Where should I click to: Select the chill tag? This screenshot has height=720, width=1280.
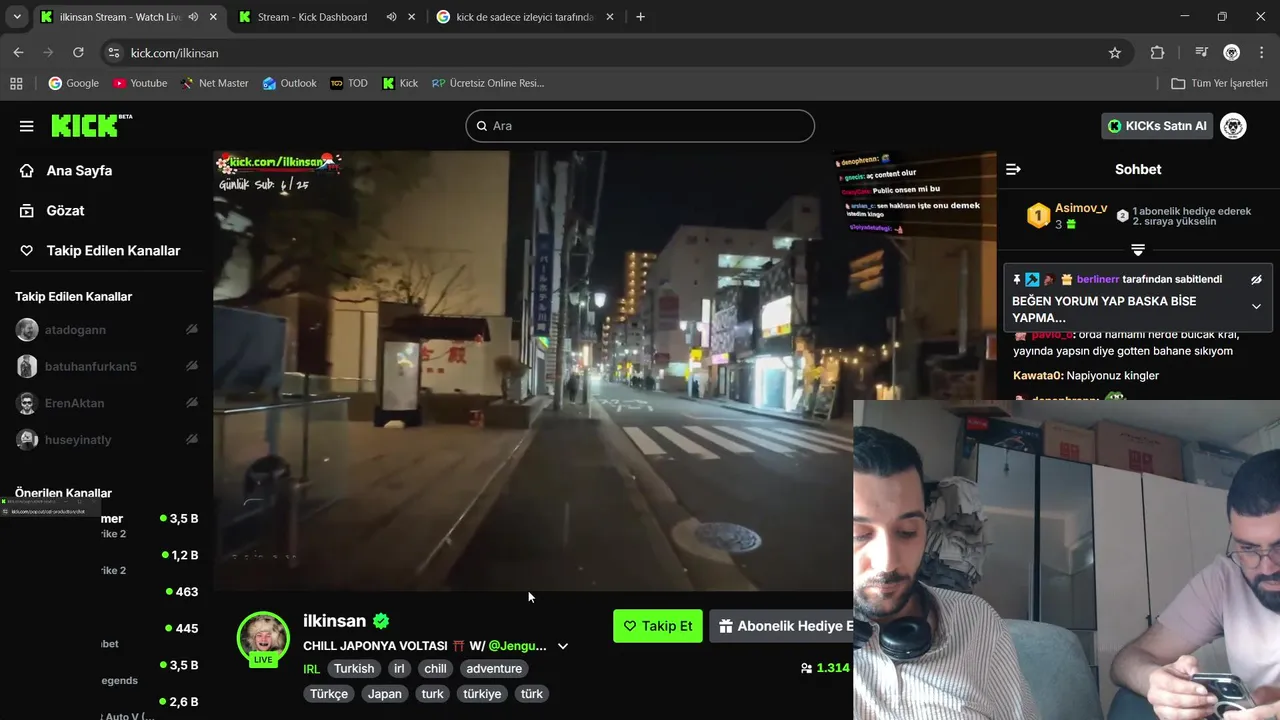click(x=435, y=669)
